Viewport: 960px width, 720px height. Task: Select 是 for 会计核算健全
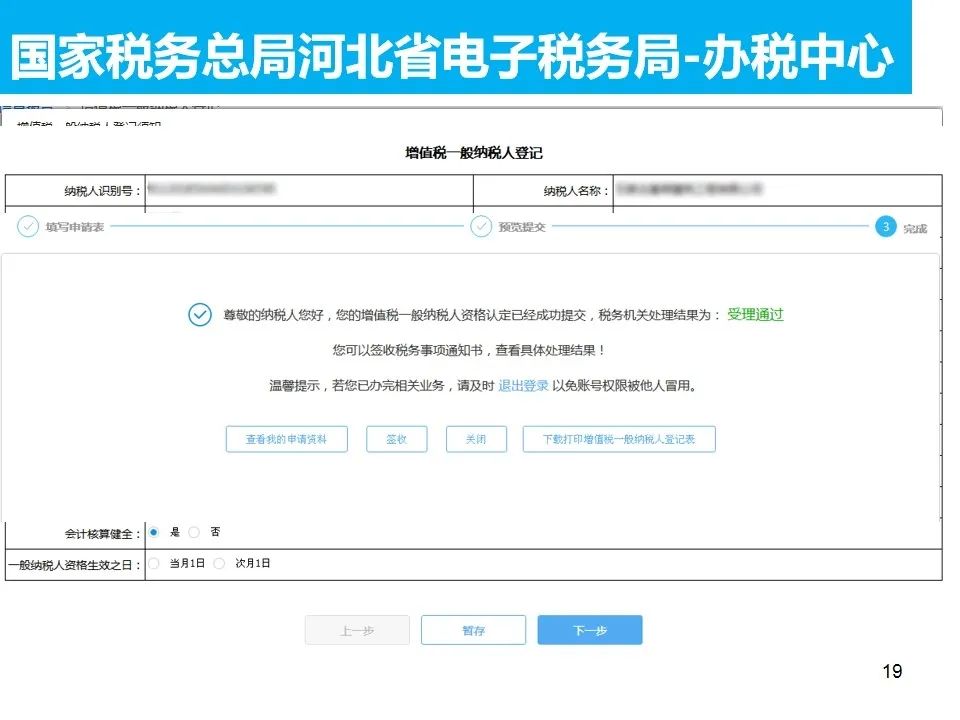click(154, 532)
